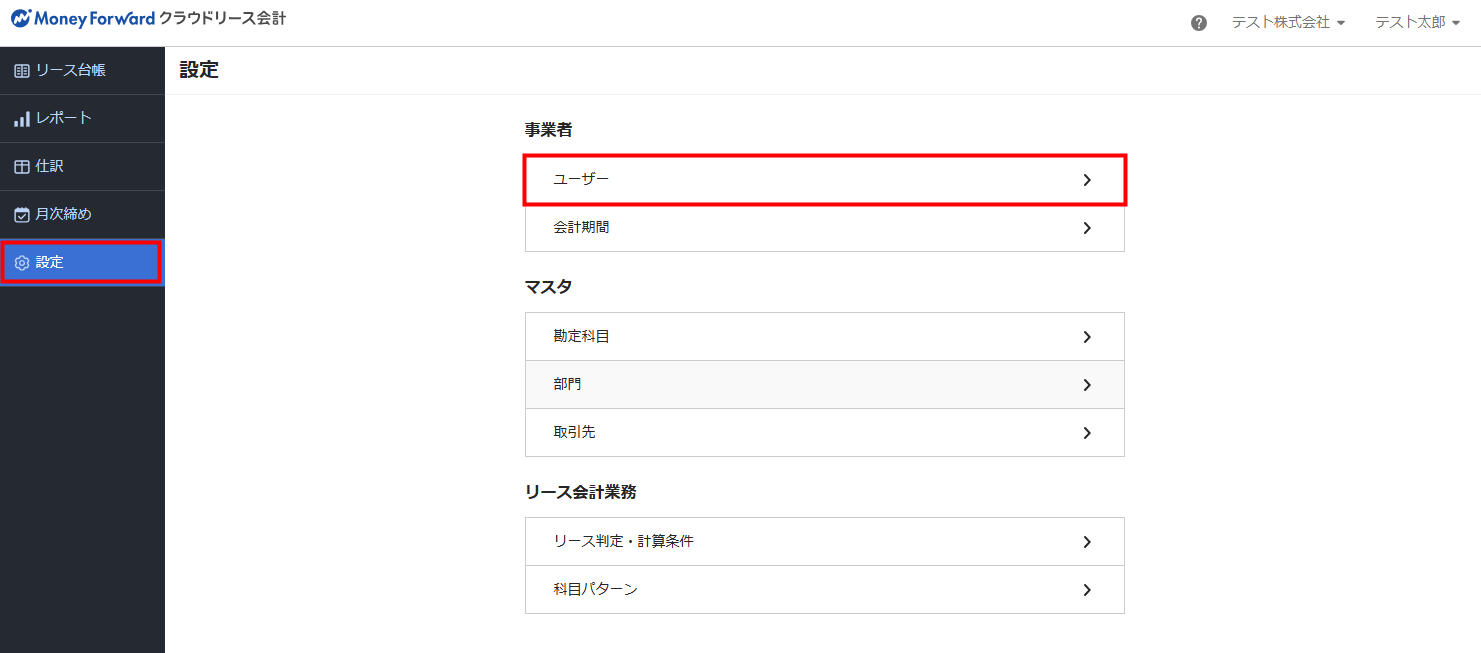Open the 取引先 master settings
Viewport: 1481px width, 653px height.
(824, 433)
